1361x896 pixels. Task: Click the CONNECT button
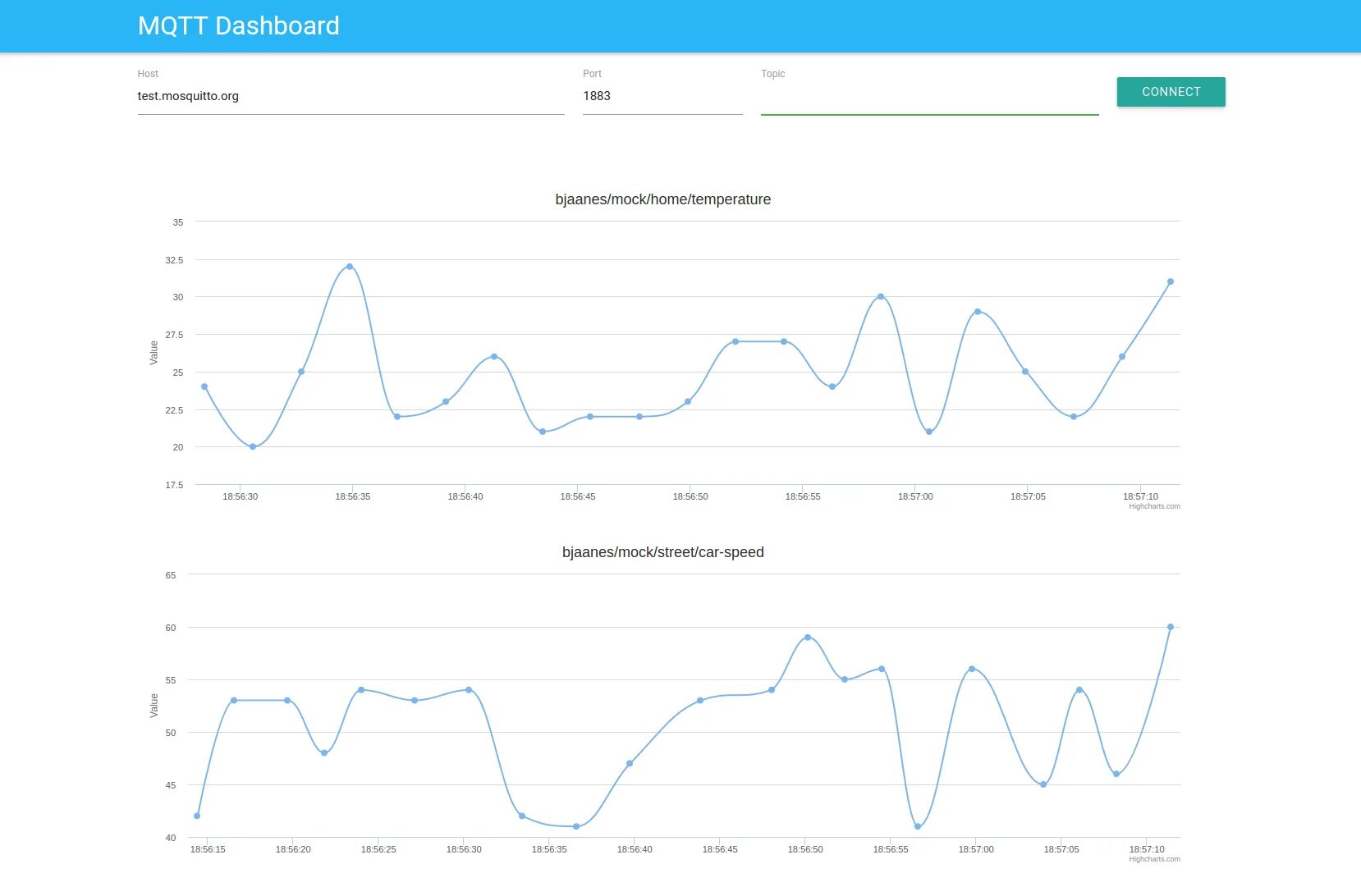tap(1171, 92)
